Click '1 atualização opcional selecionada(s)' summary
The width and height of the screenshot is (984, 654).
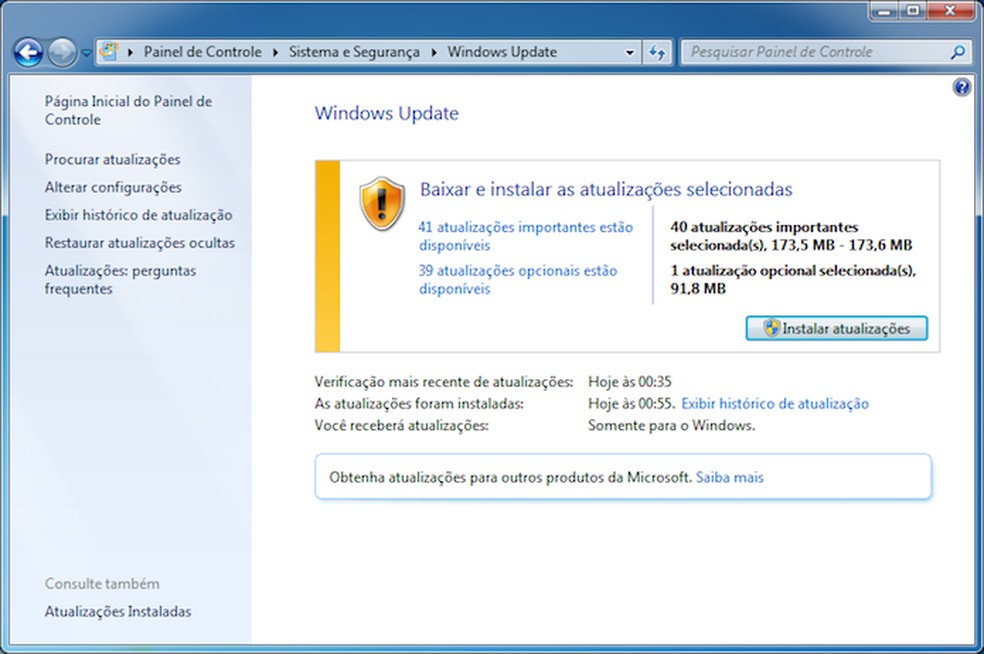click(x=793, y=280)
